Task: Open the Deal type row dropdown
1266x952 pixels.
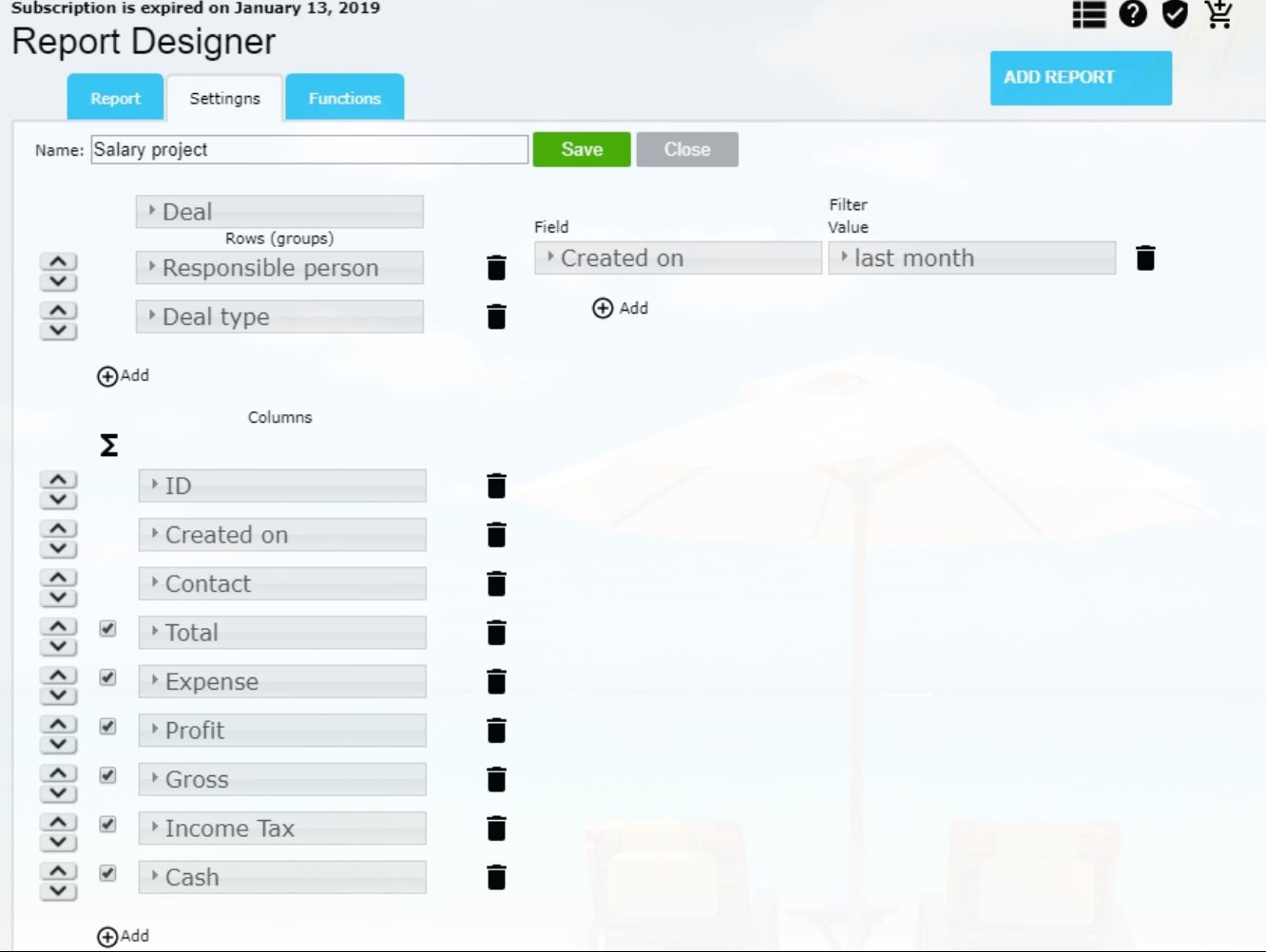Action: click(279, 317)
